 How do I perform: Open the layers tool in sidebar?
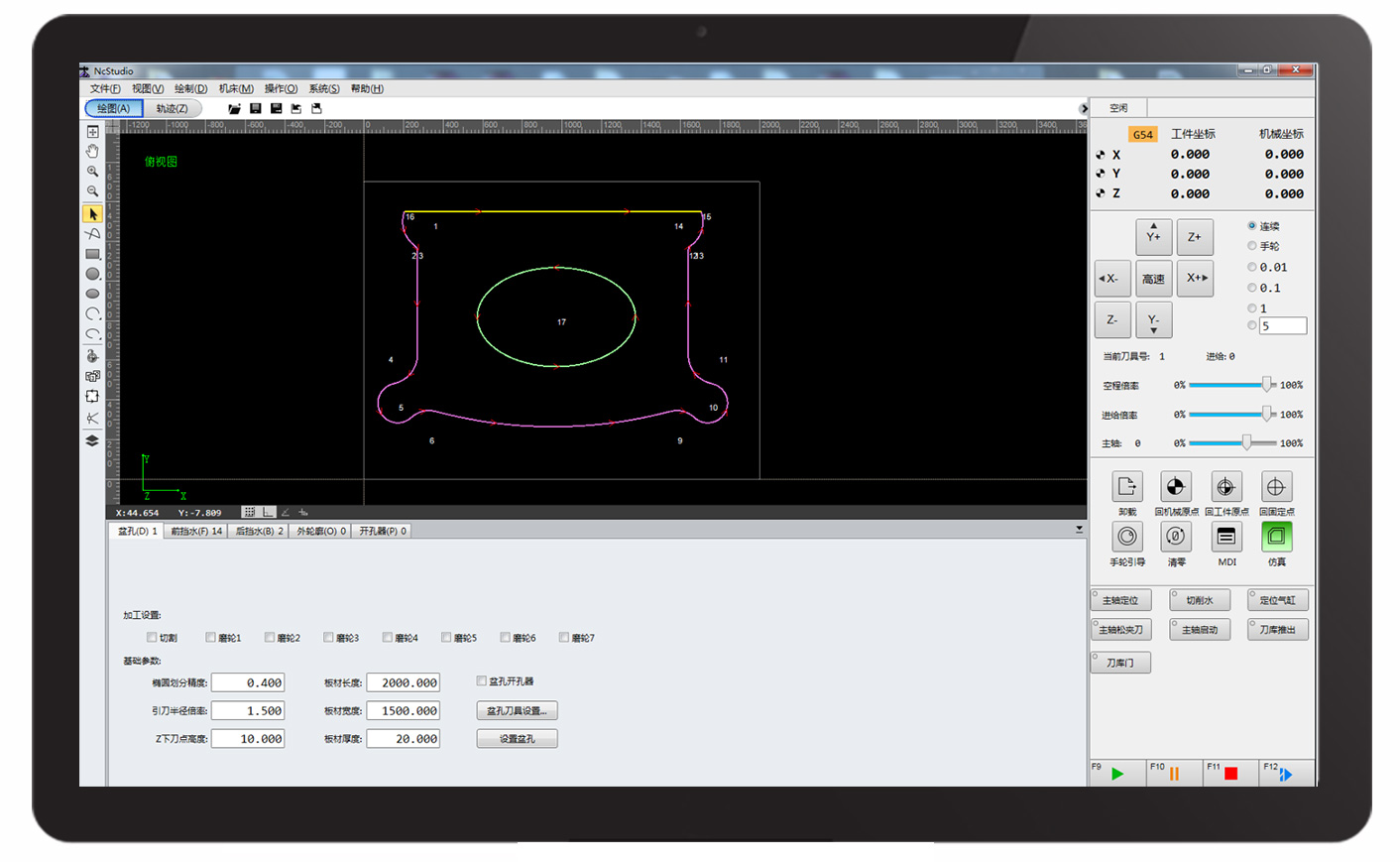(x=92, y=440)
